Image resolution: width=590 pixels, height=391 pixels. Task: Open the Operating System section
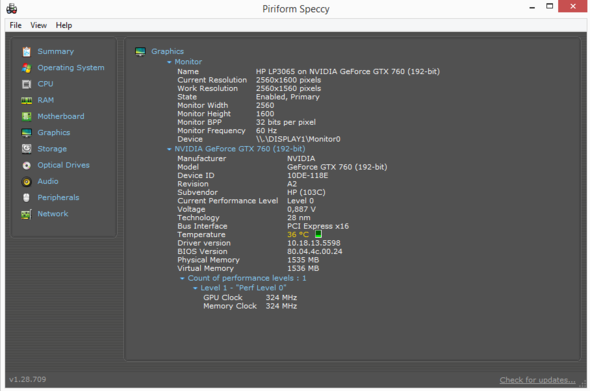tap(71, 68)
